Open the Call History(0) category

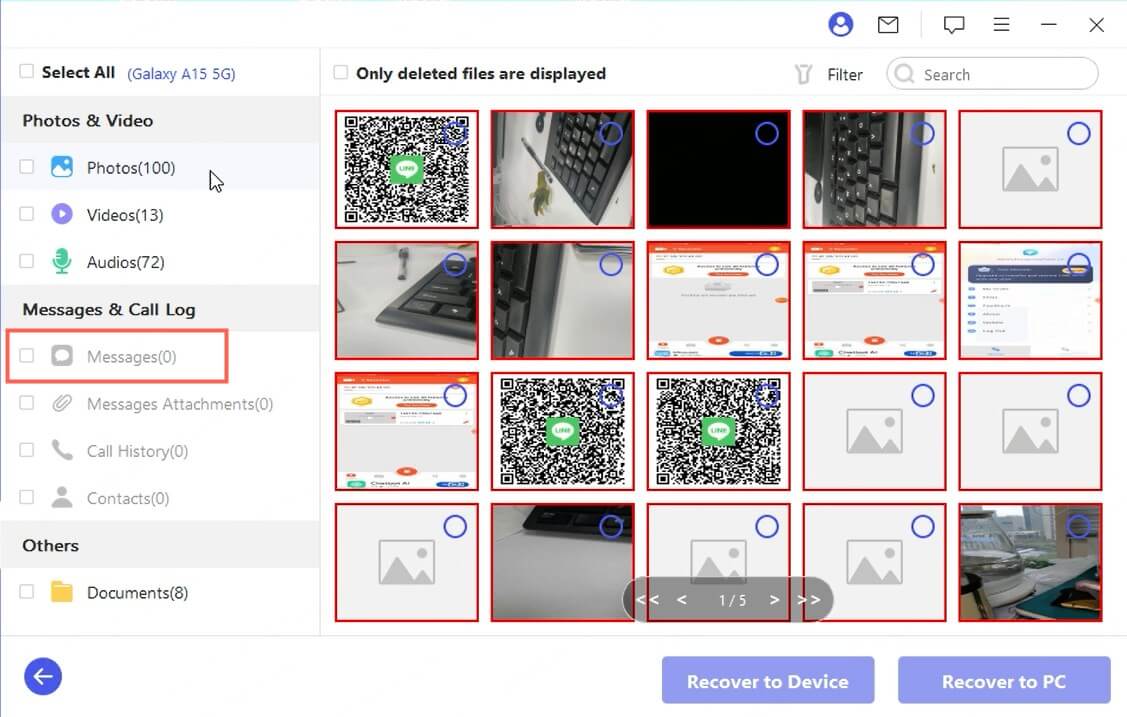(160, 450)
